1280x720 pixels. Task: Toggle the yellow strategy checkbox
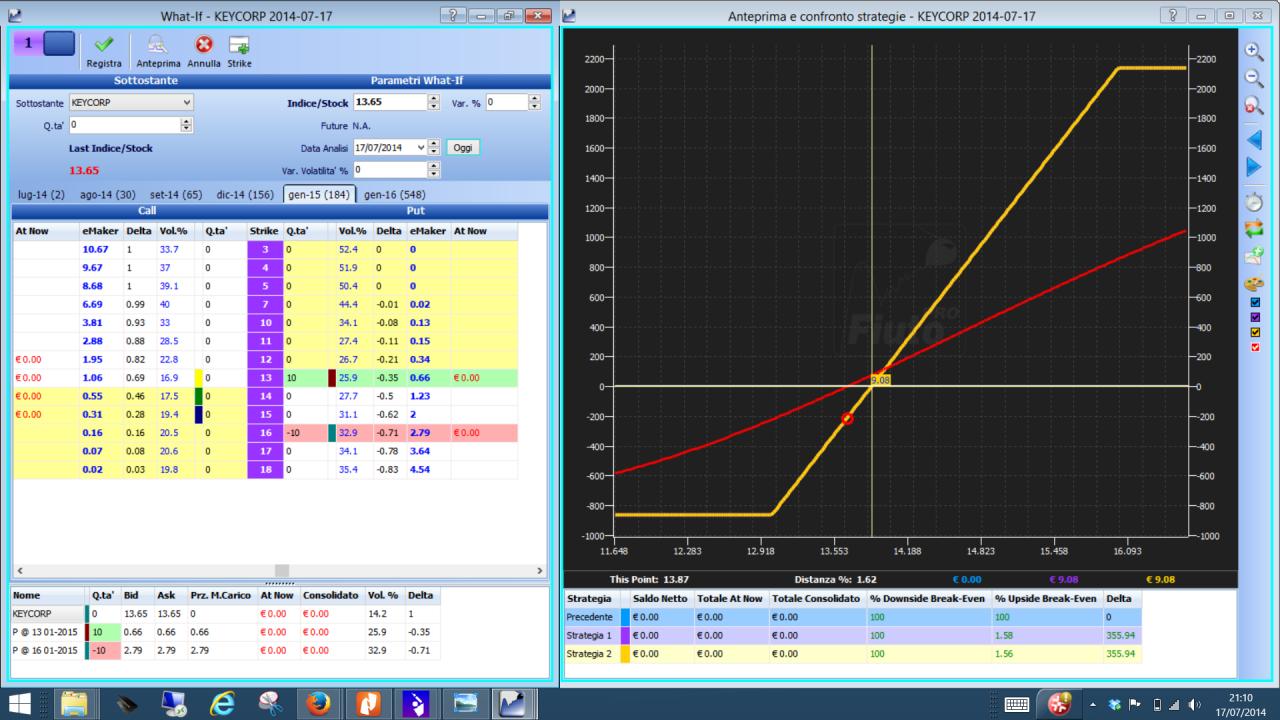1254,332
